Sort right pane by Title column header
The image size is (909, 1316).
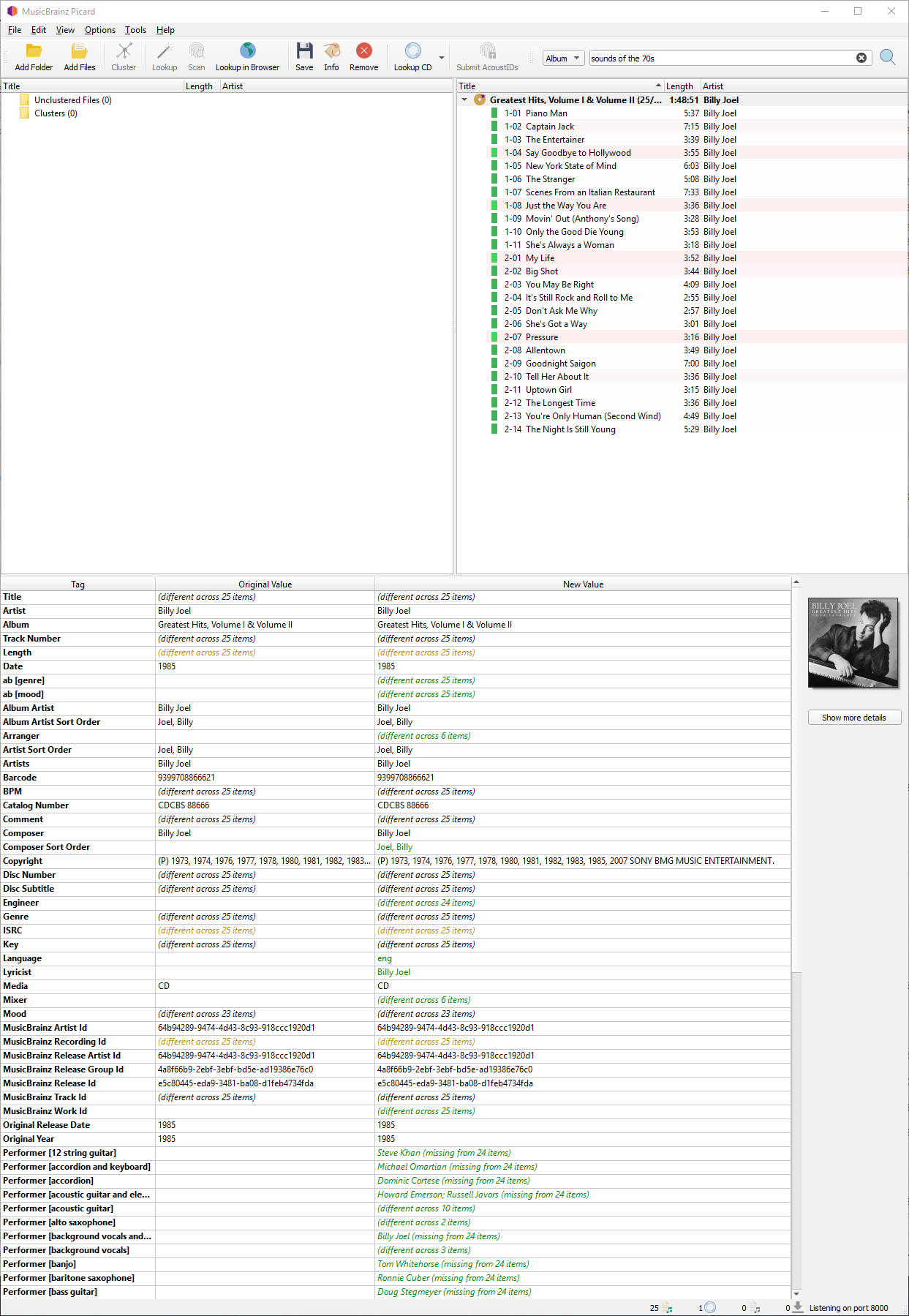click(x=560, y=86)
